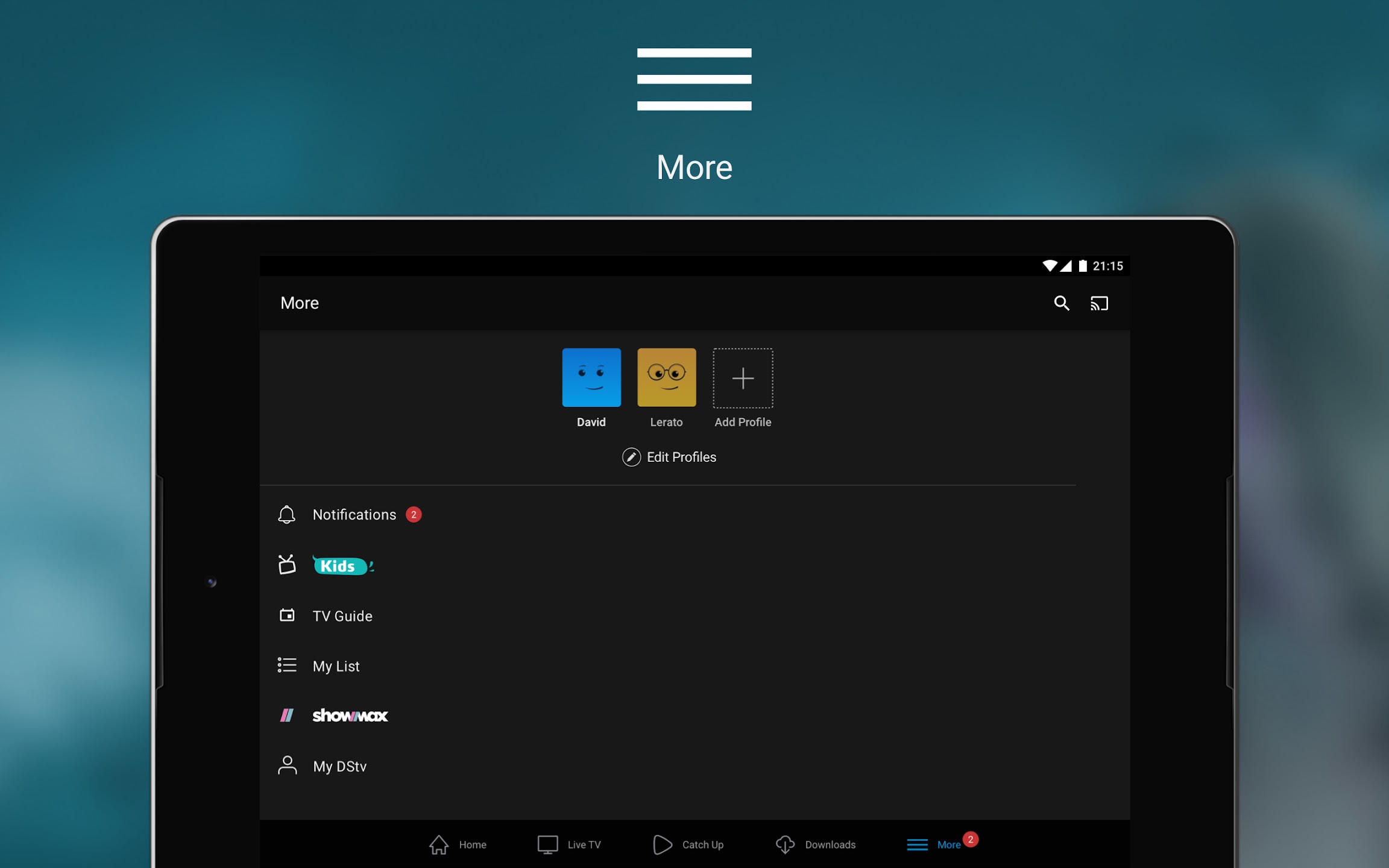This screenshot has width=1389, height=868.
Task: Select the My DStv menu item
Action: coord(341,766)
